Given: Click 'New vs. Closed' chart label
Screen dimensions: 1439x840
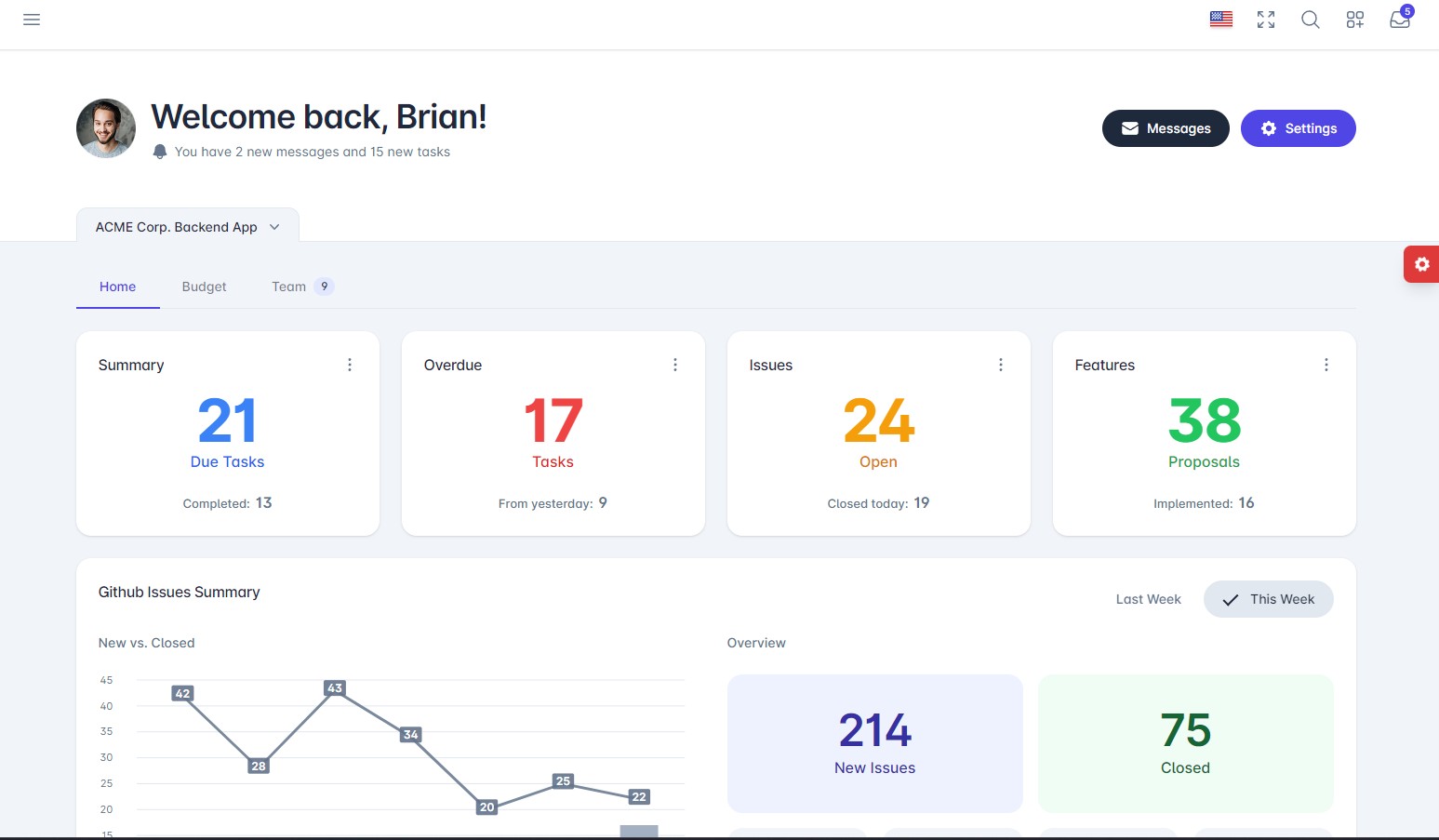Looking at the screenshot, I should pyautogui.click(x=147, y=643).
